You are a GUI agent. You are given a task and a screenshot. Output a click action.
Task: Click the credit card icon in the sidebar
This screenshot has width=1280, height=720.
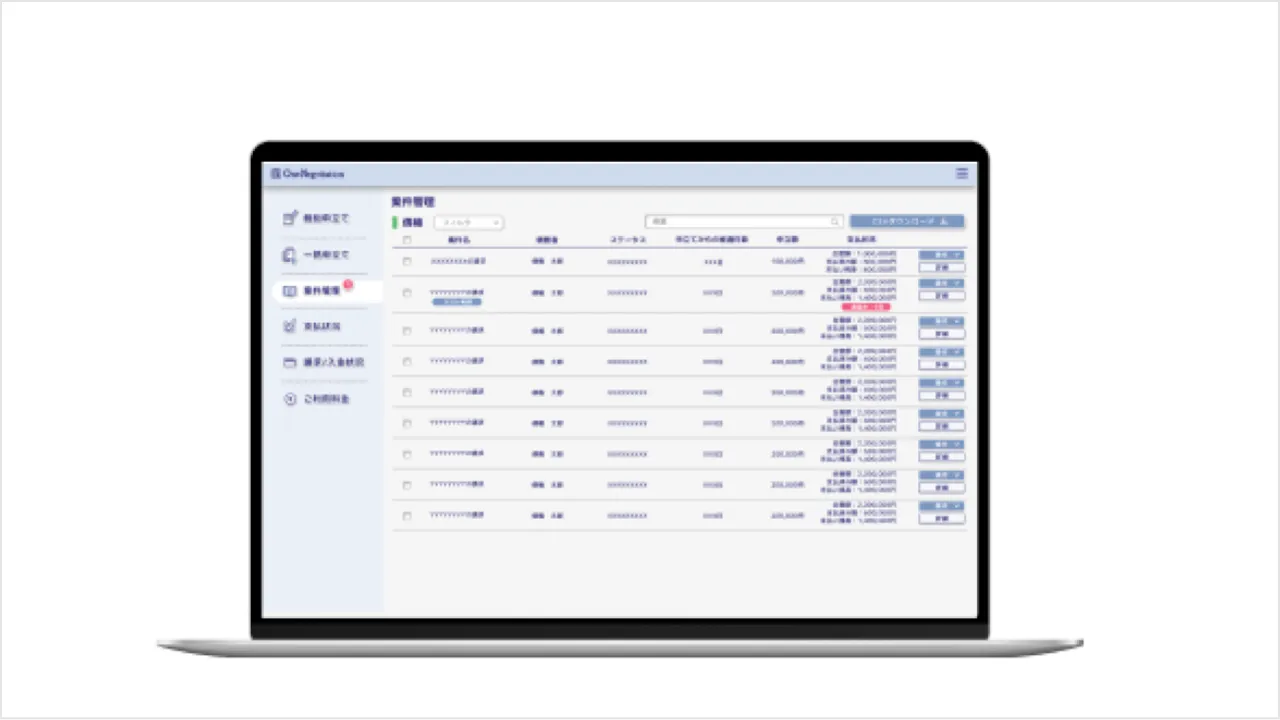click(289, 362)
